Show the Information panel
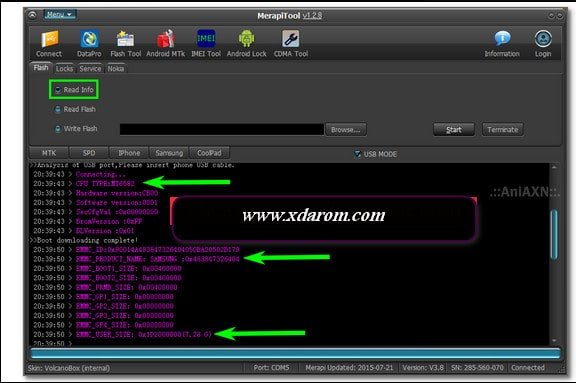 [x=502, y=43]
